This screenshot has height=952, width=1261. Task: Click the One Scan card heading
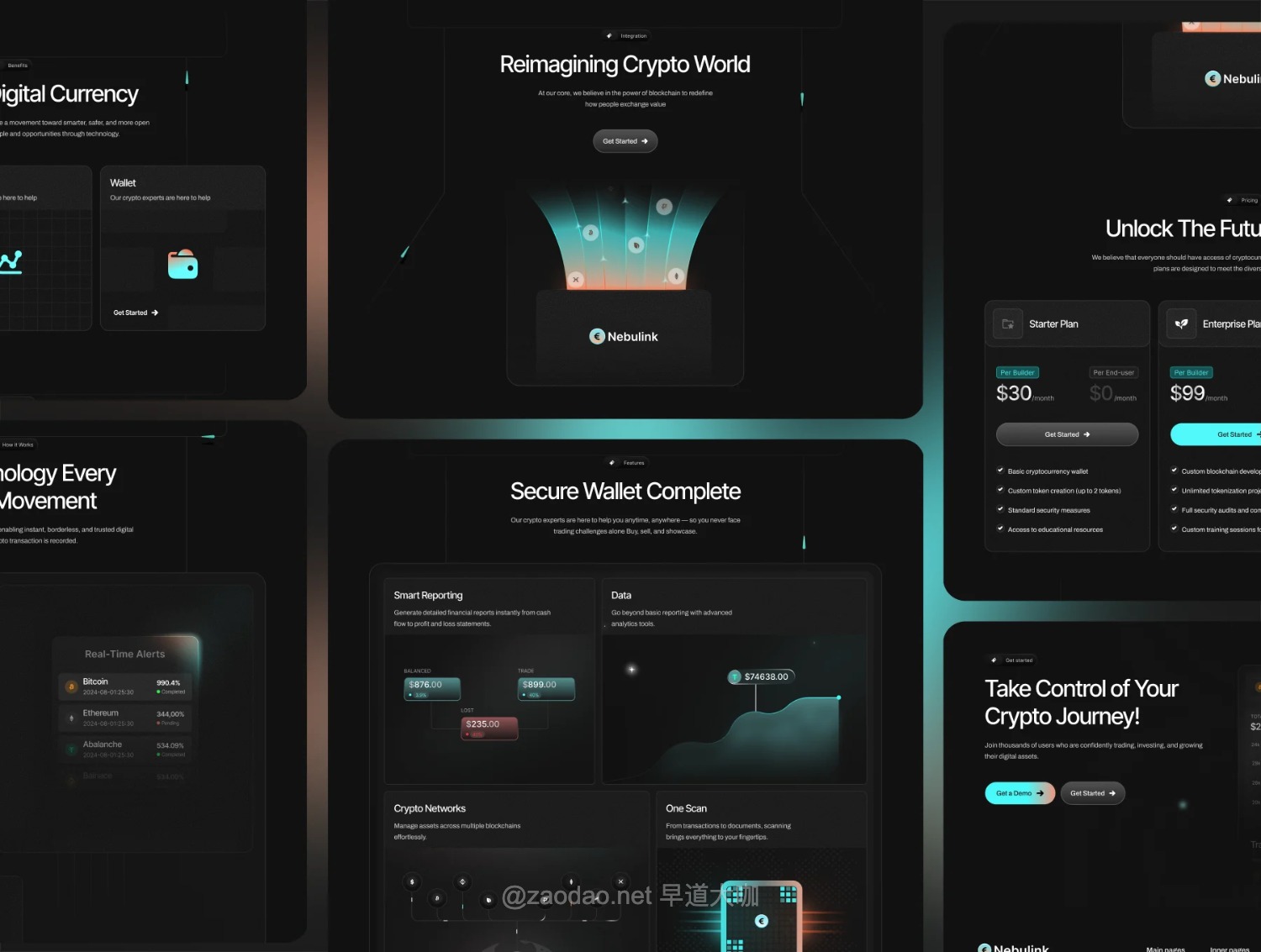(x=686, y=808)
